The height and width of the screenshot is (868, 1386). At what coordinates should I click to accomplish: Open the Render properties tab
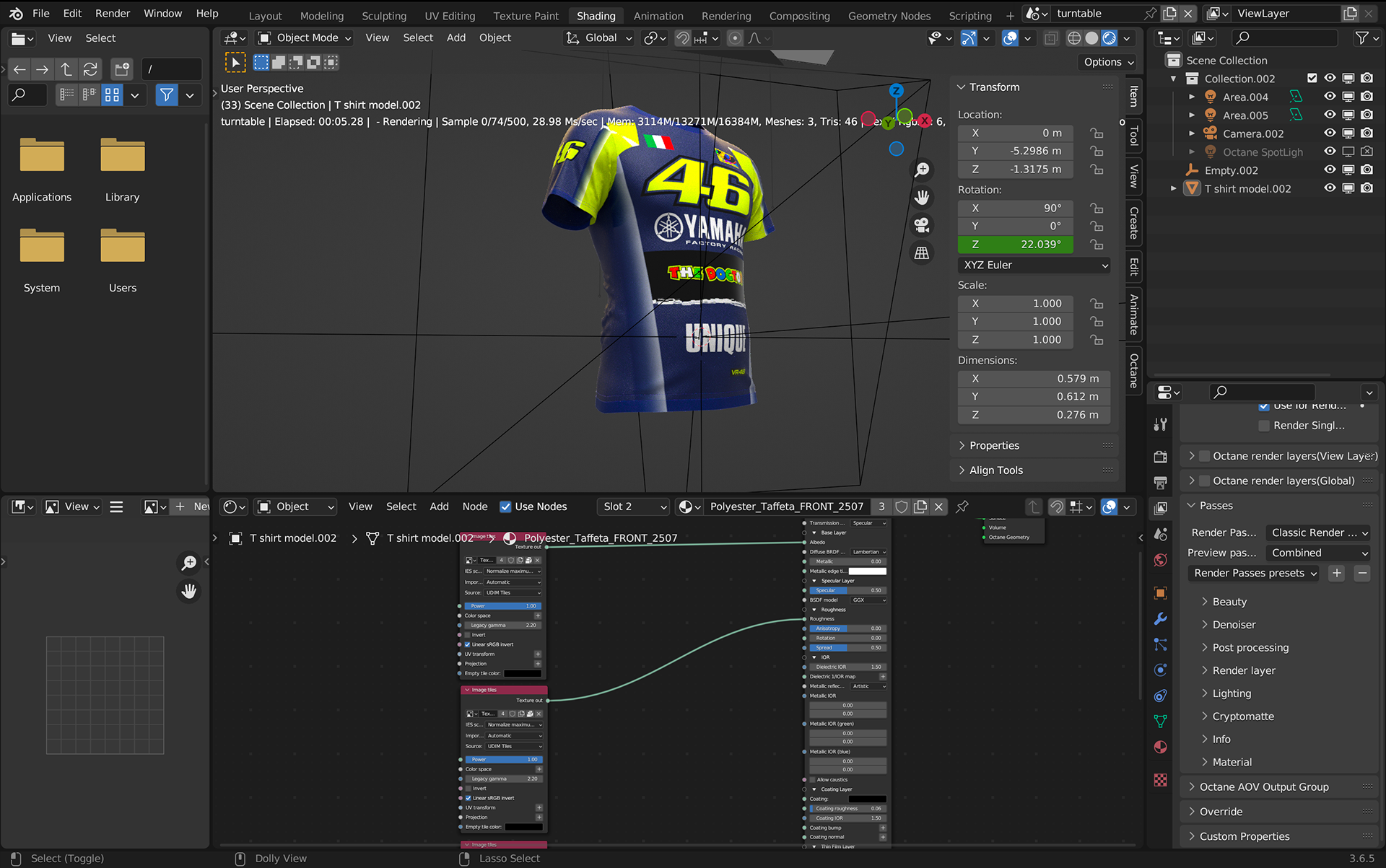coord(1160,457)
